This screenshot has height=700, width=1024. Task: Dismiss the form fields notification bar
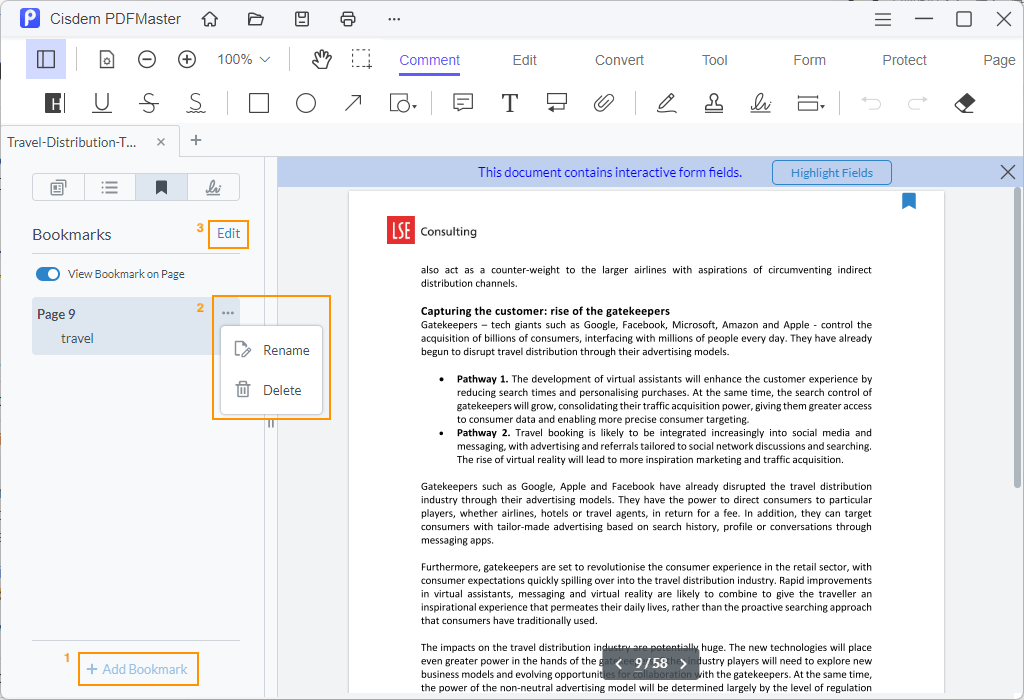pyautogui.click(x=1008, y=172)
